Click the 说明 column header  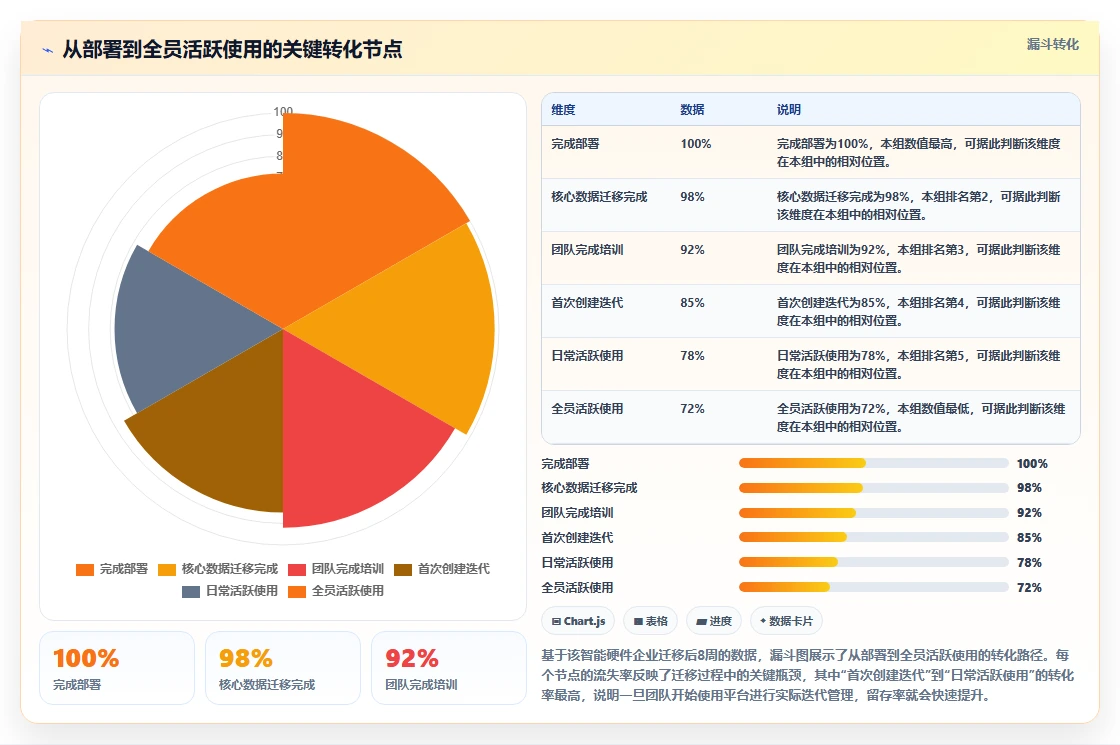(789, 109)
